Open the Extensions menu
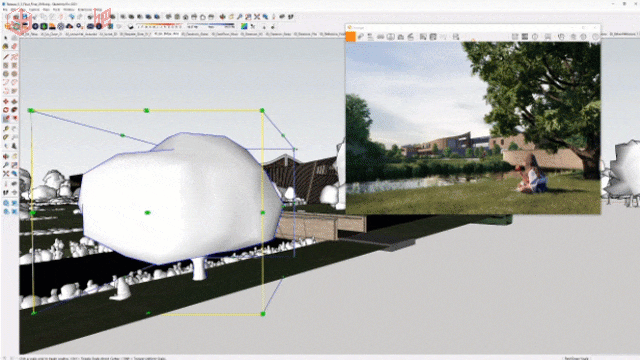 click(84, 9)
